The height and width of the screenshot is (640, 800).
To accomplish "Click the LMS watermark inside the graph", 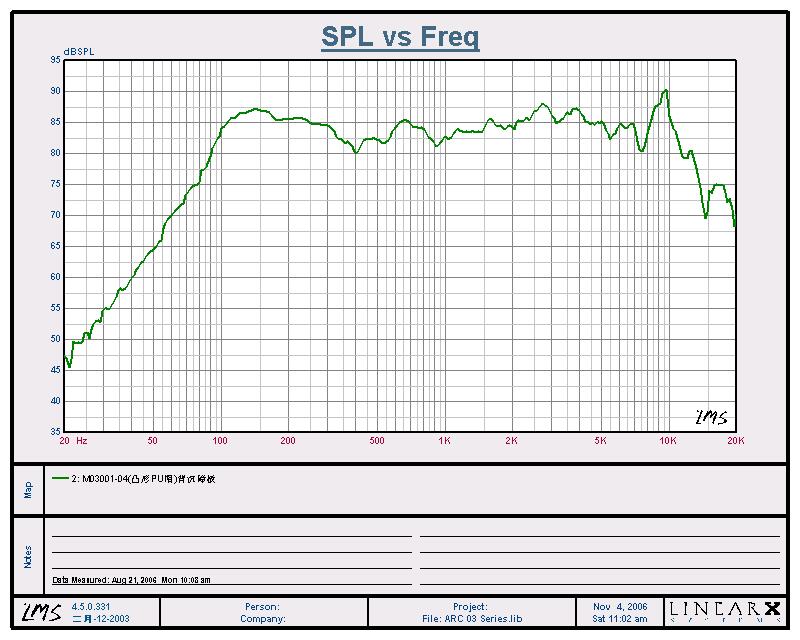I will click(711, 417).
